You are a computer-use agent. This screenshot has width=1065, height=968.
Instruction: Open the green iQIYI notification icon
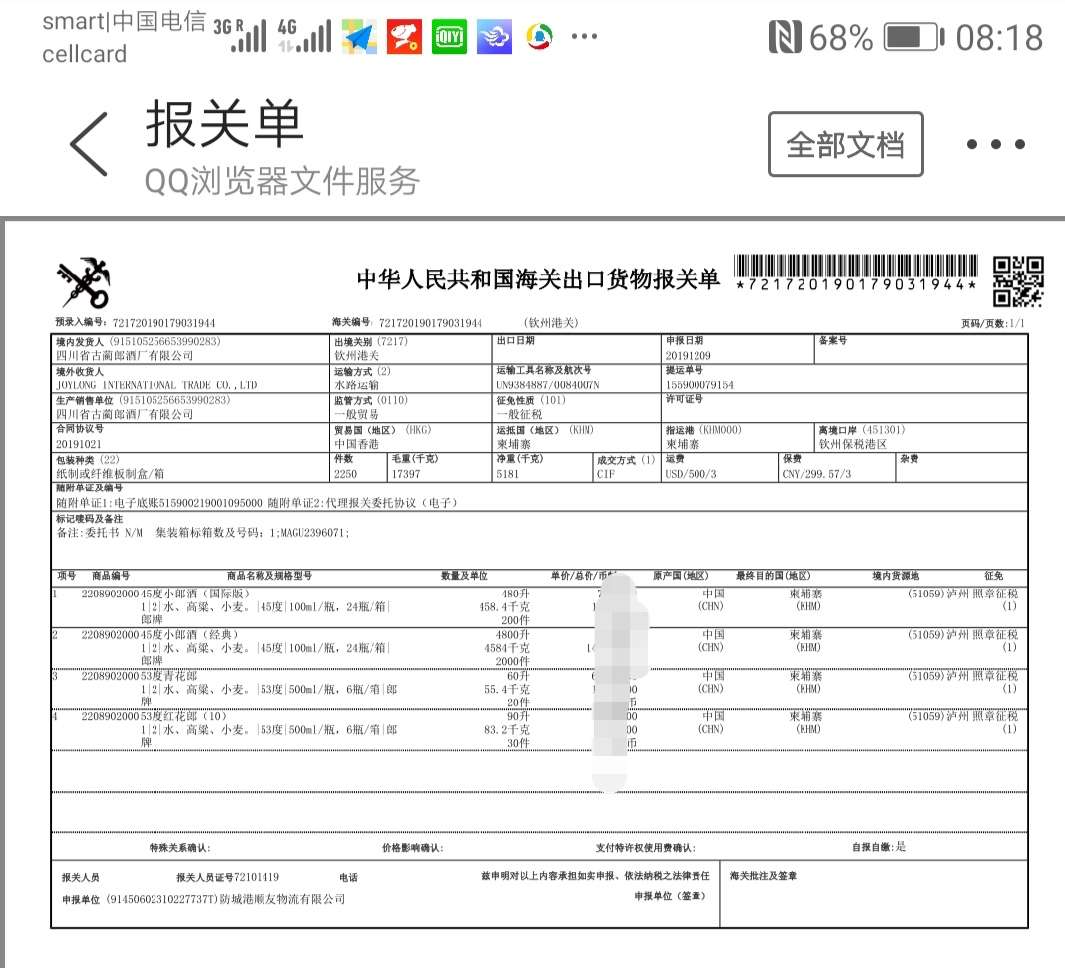point(450,36)
